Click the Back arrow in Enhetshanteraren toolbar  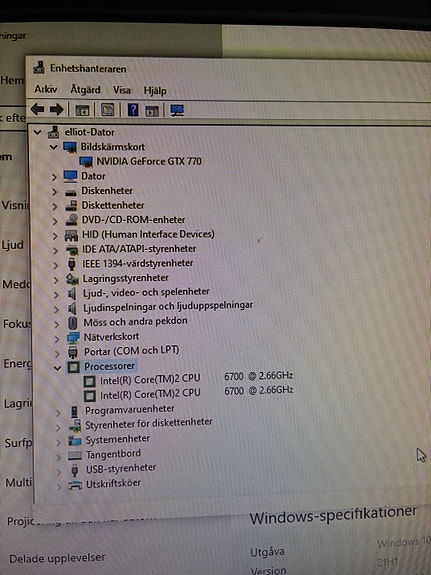37,109
